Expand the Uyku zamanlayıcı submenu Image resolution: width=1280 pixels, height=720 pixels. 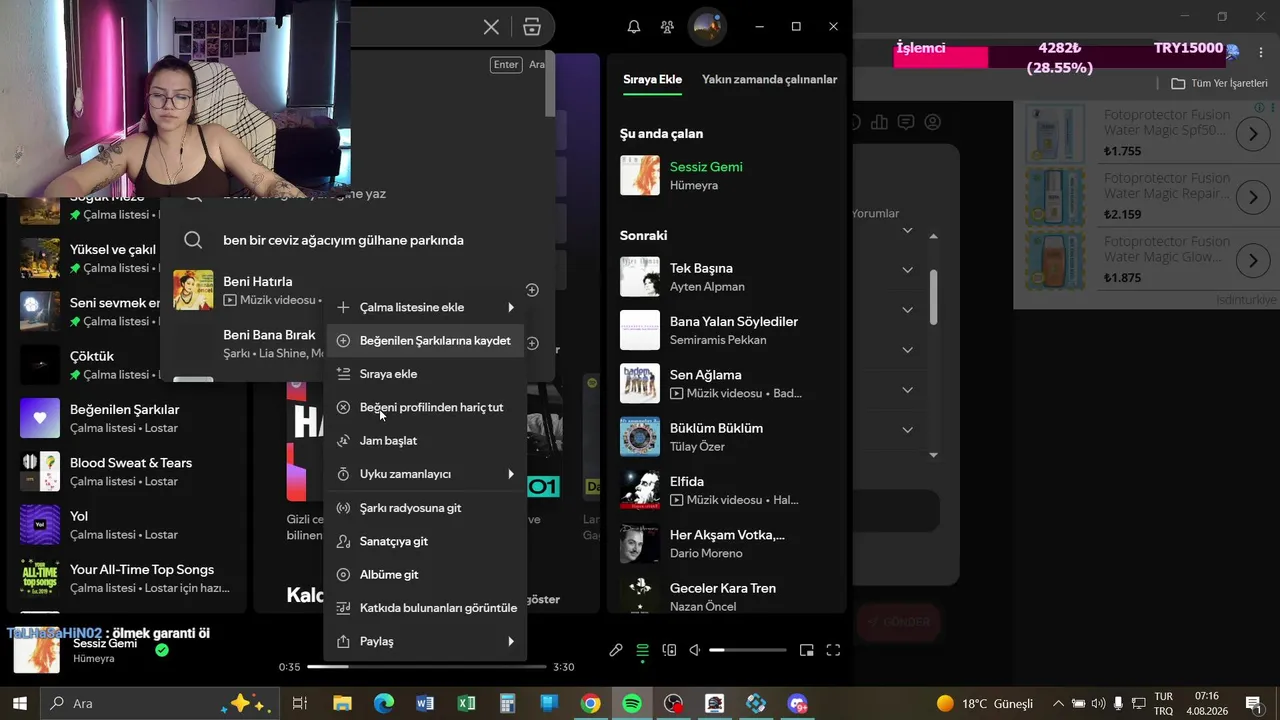pos(425,474)
